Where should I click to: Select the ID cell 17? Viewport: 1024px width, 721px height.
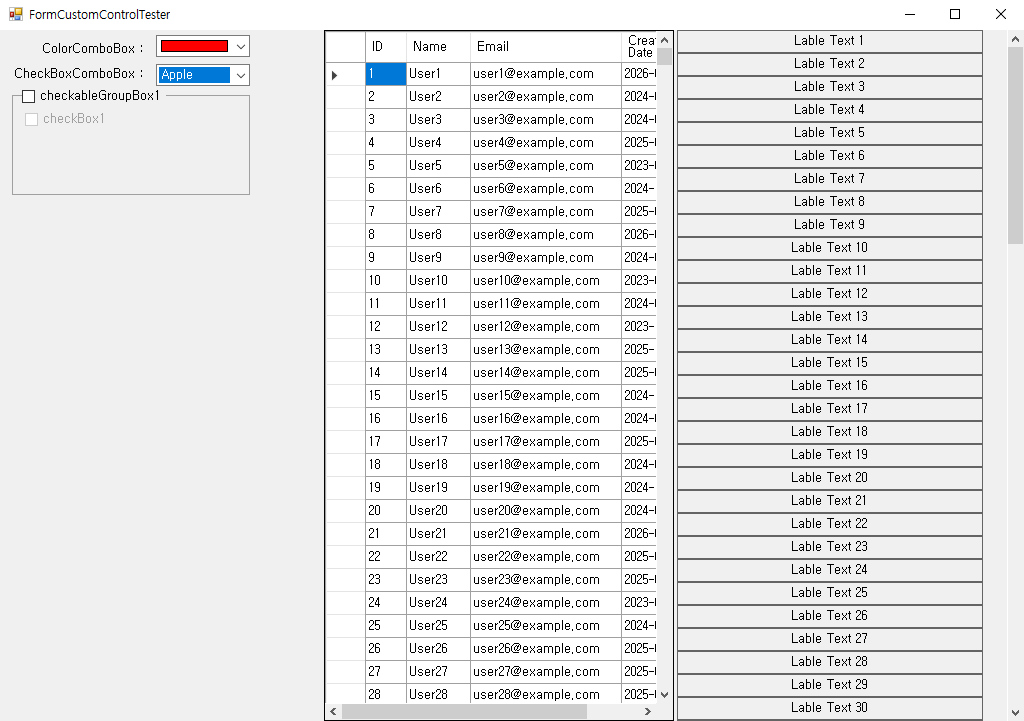(x=385, y=441)
